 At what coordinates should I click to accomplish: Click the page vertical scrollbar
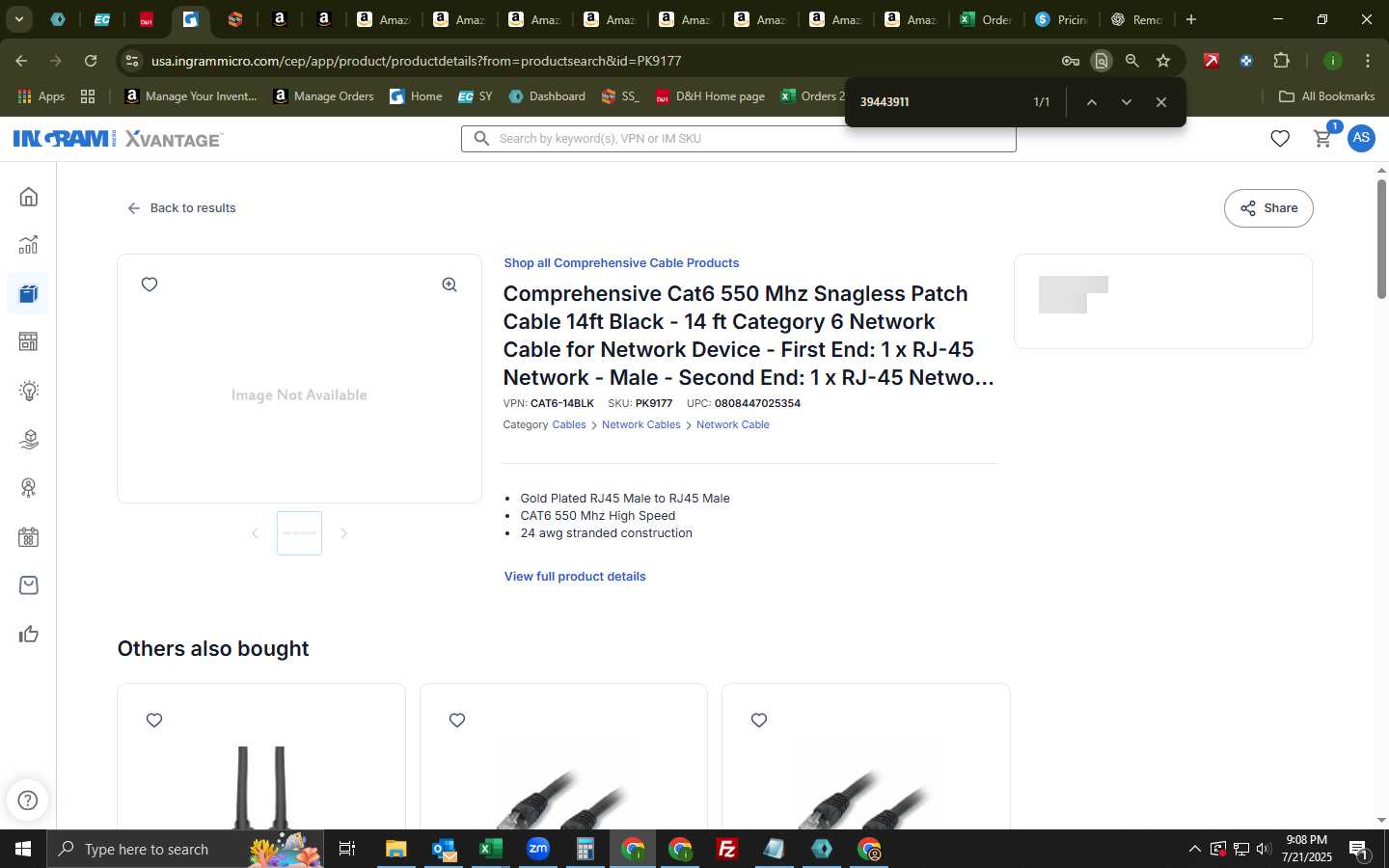click(x=1381, y=239)
